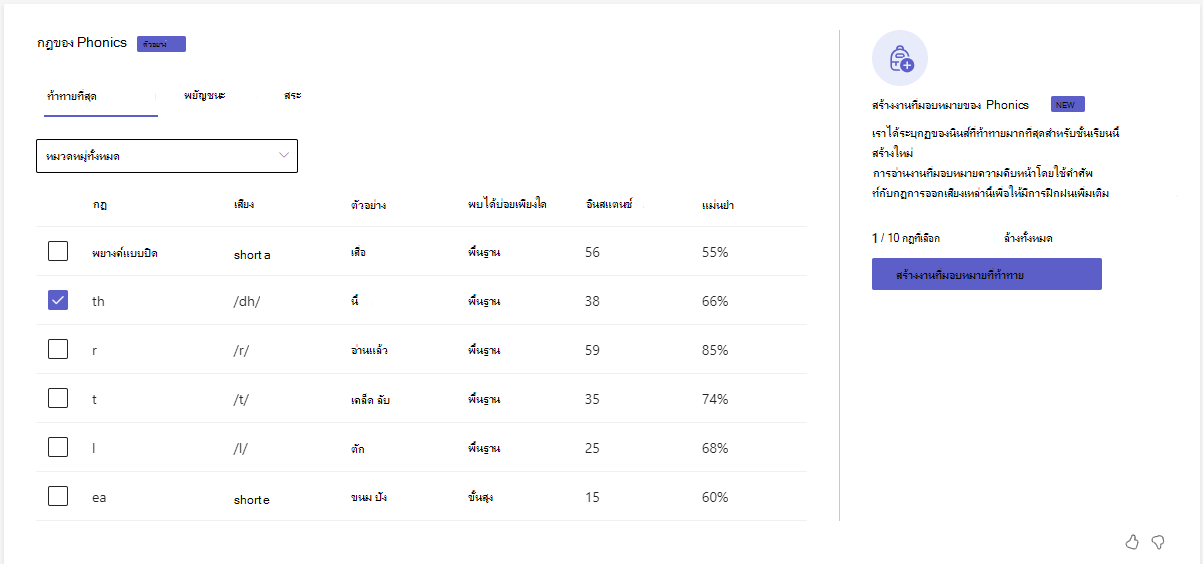
Task: Click the thumbs up feedback icon
Action: (x=1132, y=542)
